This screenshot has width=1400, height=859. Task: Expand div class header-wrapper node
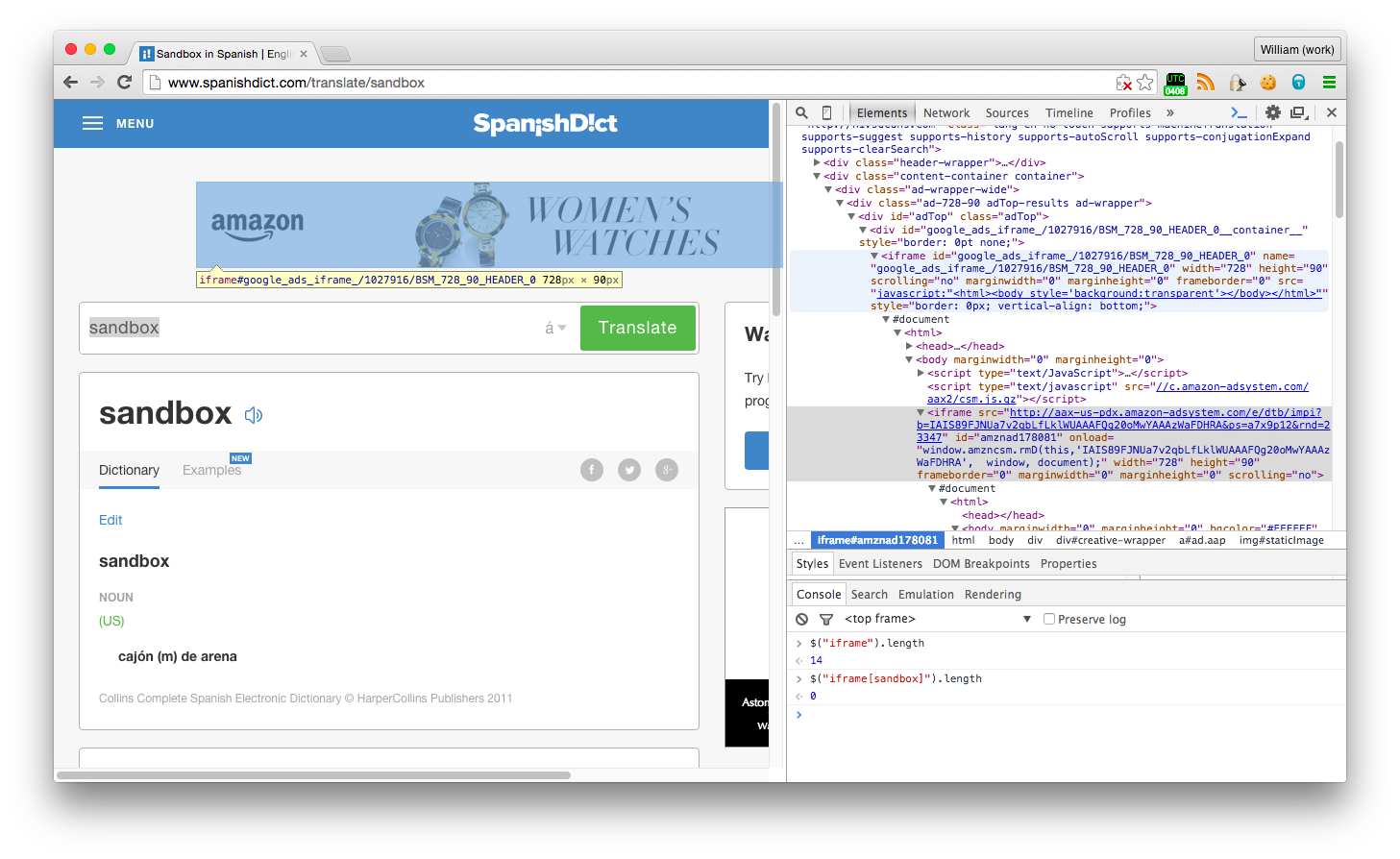[x=817, y=162]
